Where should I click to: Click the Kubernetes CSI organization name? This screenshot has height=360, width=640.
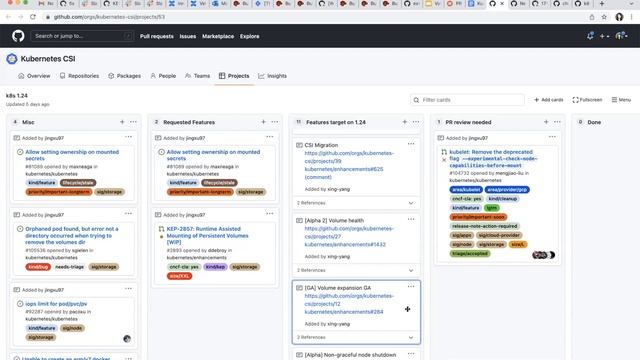pyautogui.click(x=48, y=59)
